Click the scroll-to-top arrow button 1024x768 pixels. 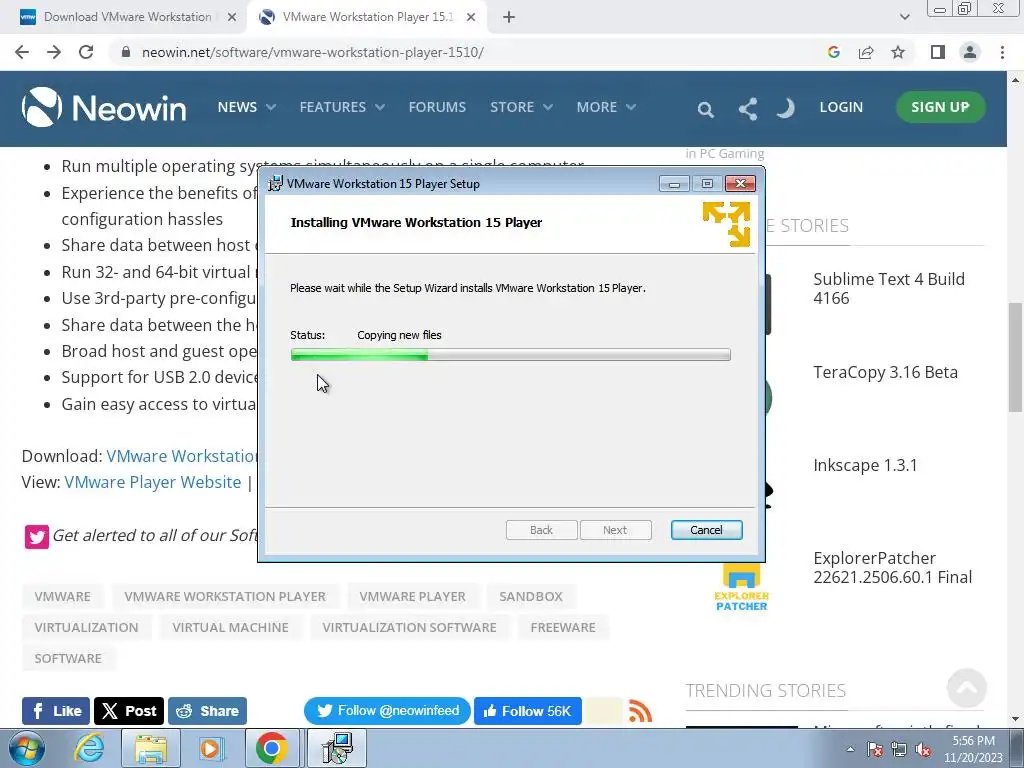967,688
